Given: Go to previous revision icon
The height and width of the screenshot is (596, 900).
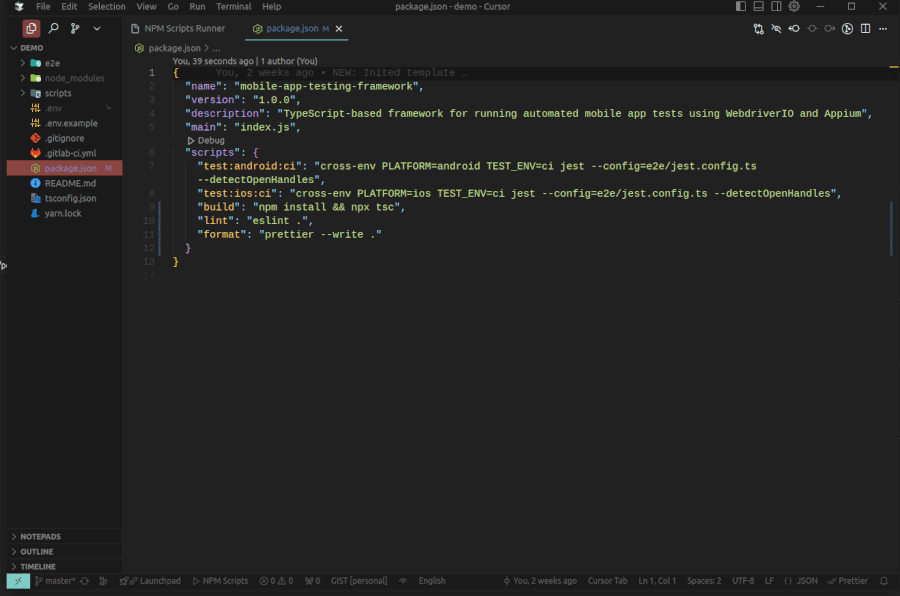Looking at the screenshot, I should [794, 29].
